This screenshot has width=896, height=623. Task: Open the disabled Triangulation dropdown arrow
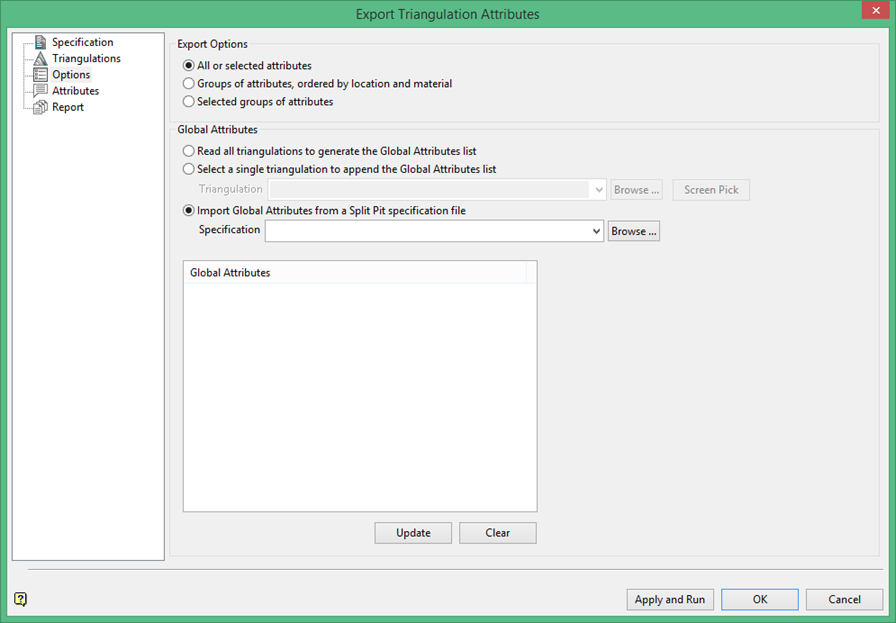599,190
